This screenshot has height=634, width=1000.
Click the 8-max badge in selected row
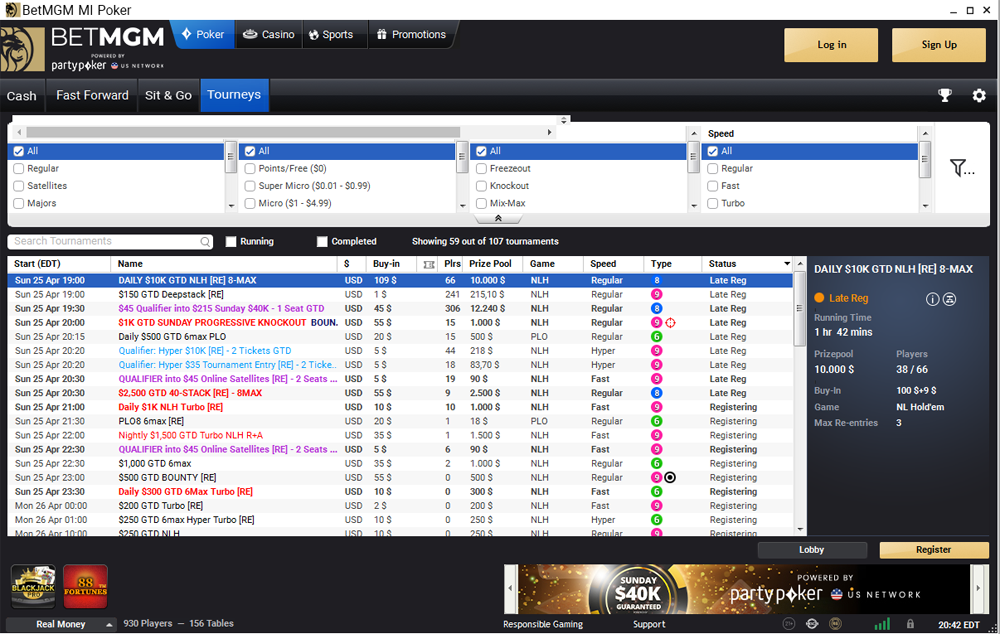(656, 281)
